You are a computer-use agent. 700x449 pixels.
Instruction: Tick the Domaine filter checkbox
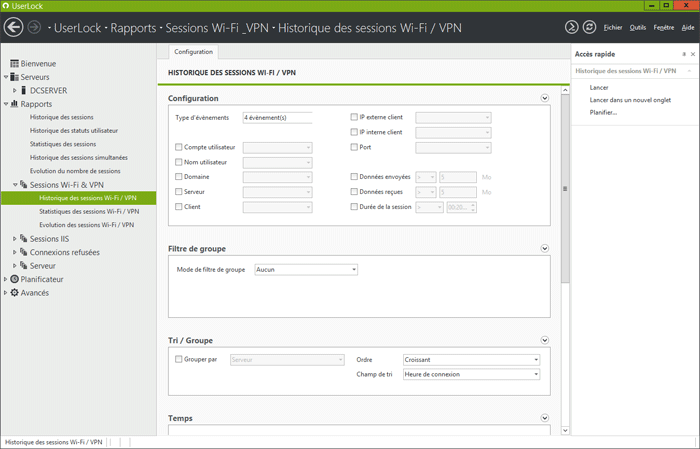[x=179, y=177]
